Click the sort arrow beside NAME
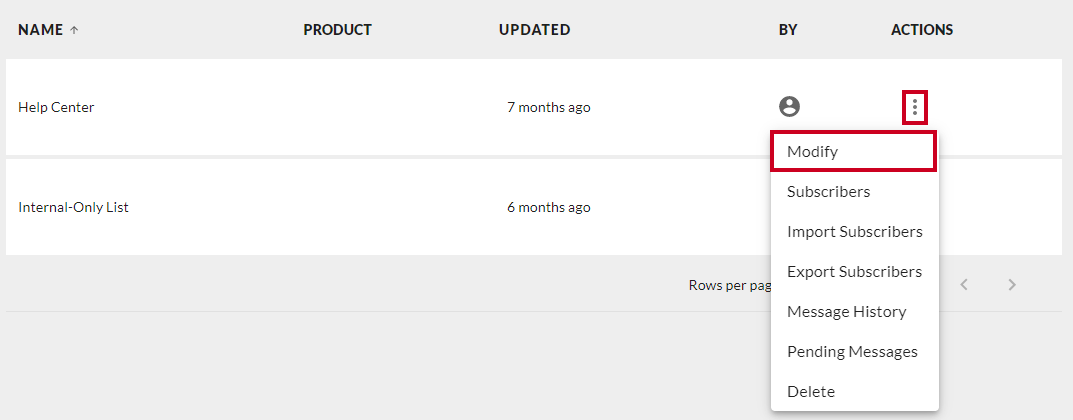This screenshot has height=420, width=1073. (x=74, y=30)
